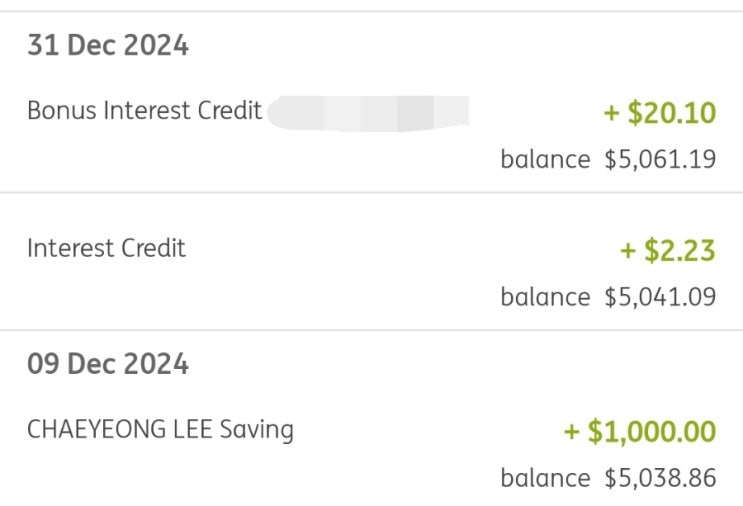Open the CHAEYEONG LEE Saving transaction

click(160, 430)
